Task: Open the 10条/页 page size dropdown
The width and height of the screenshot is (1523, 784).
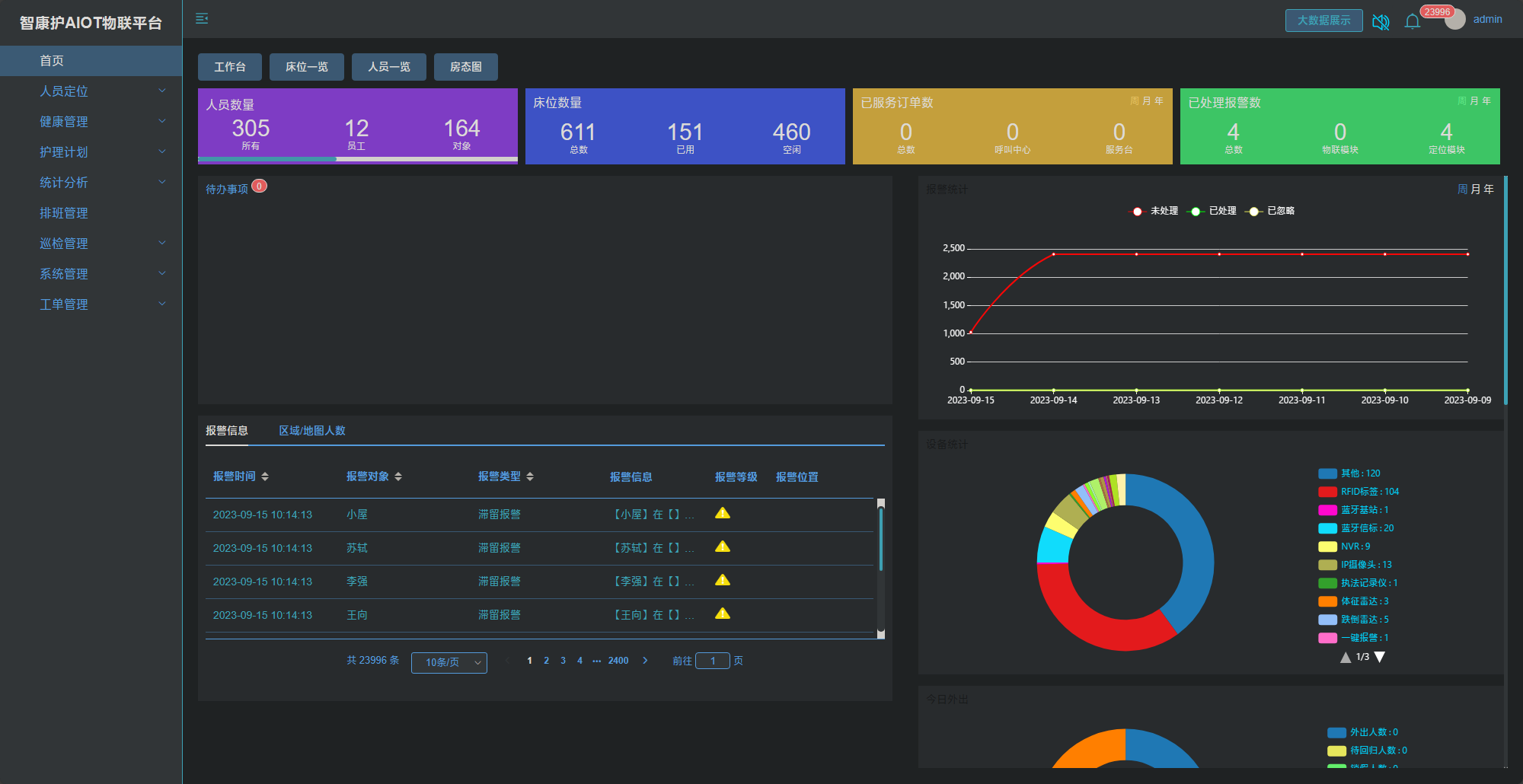Action: click(449, 662)
